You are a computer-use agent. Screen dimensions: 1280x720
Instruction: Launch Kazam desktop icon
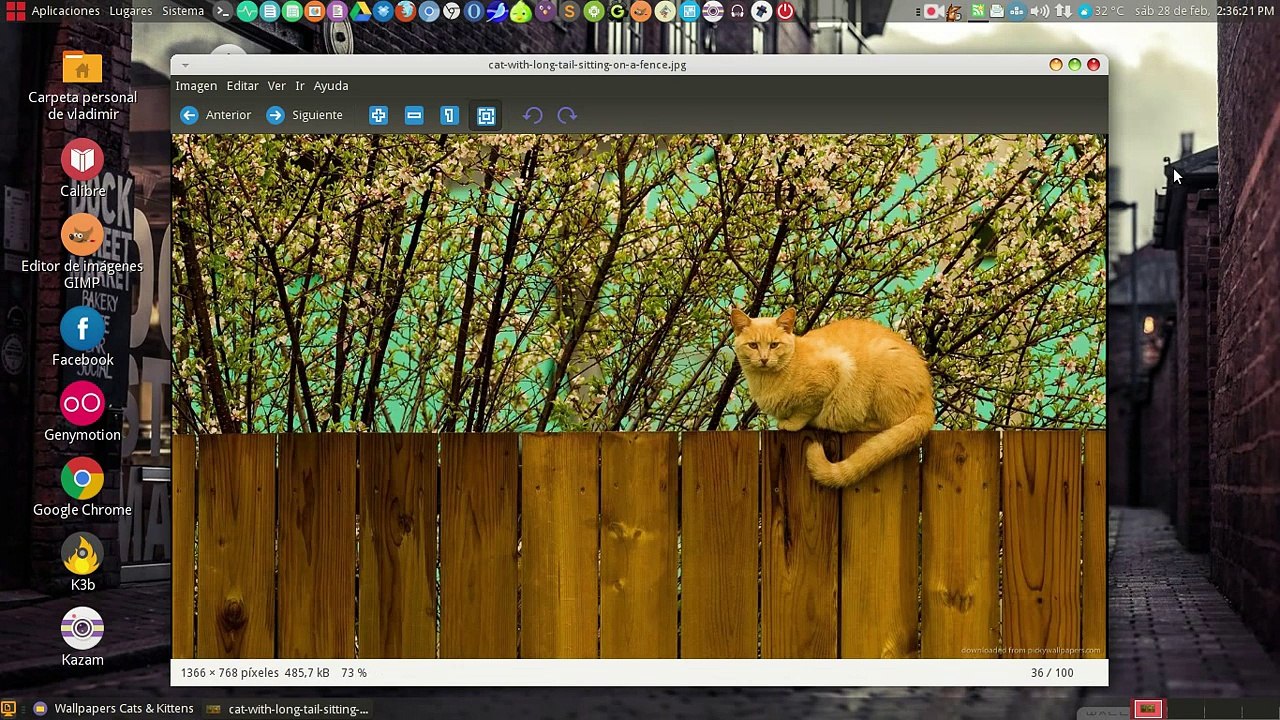(x=82, y=639)
